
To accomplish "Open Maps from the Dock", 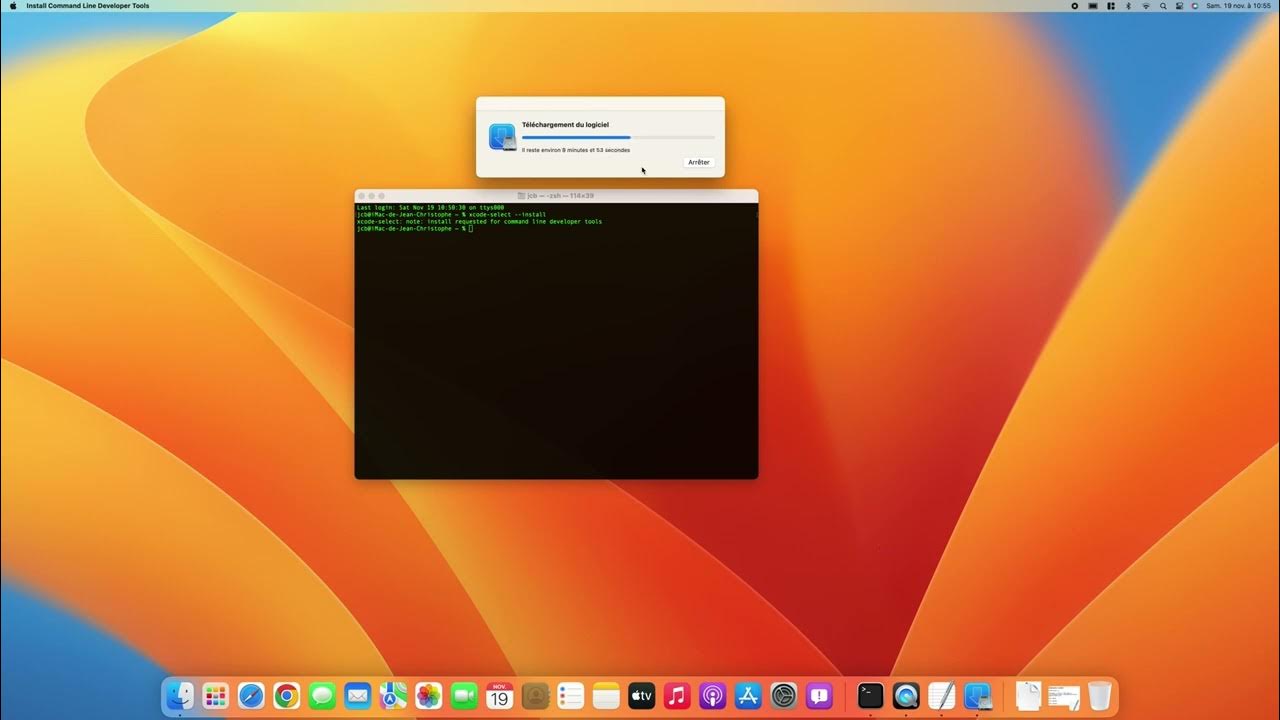I will tap(393, 695).
